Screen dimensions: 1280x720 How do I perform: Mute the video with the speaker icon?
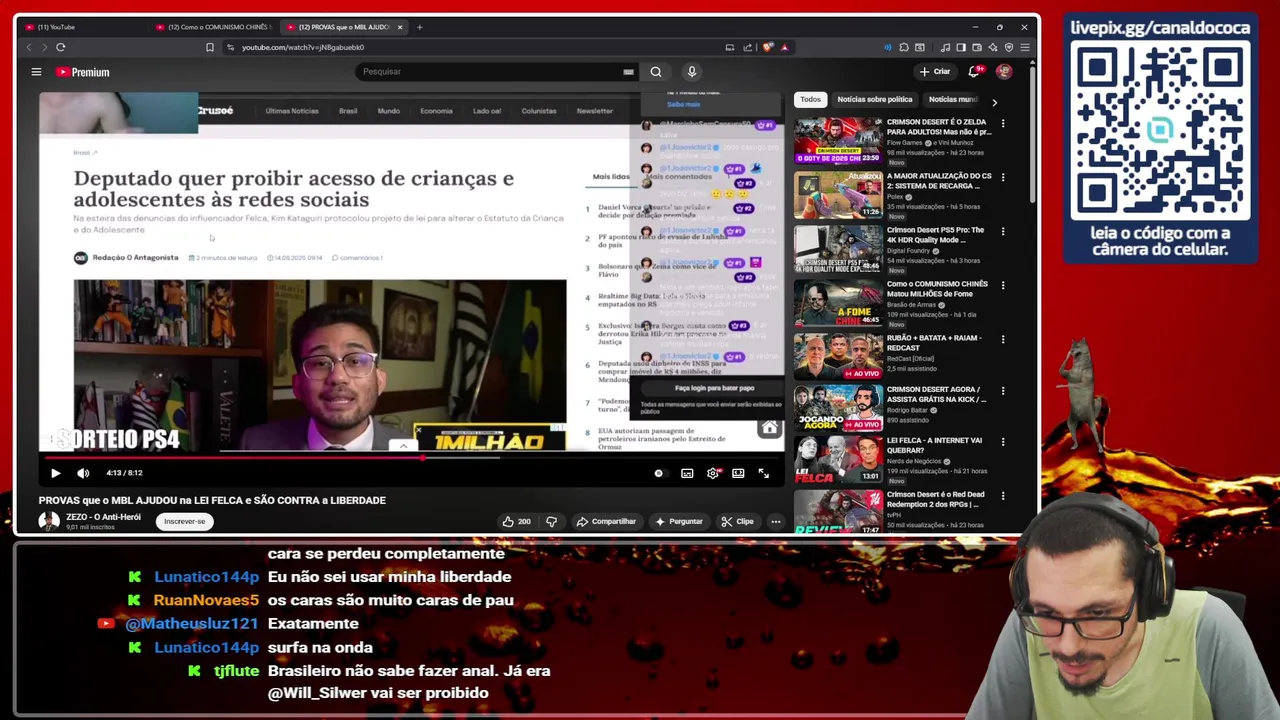tap(83, 473)
